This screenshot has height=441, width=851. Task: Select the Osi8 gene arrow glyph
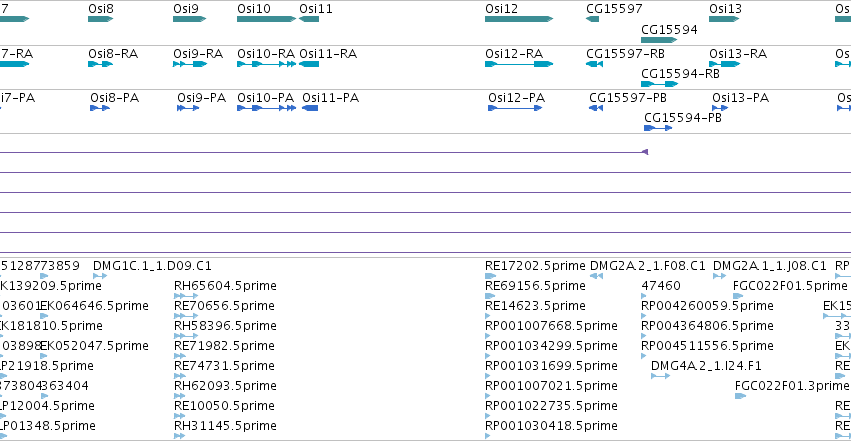100,19
